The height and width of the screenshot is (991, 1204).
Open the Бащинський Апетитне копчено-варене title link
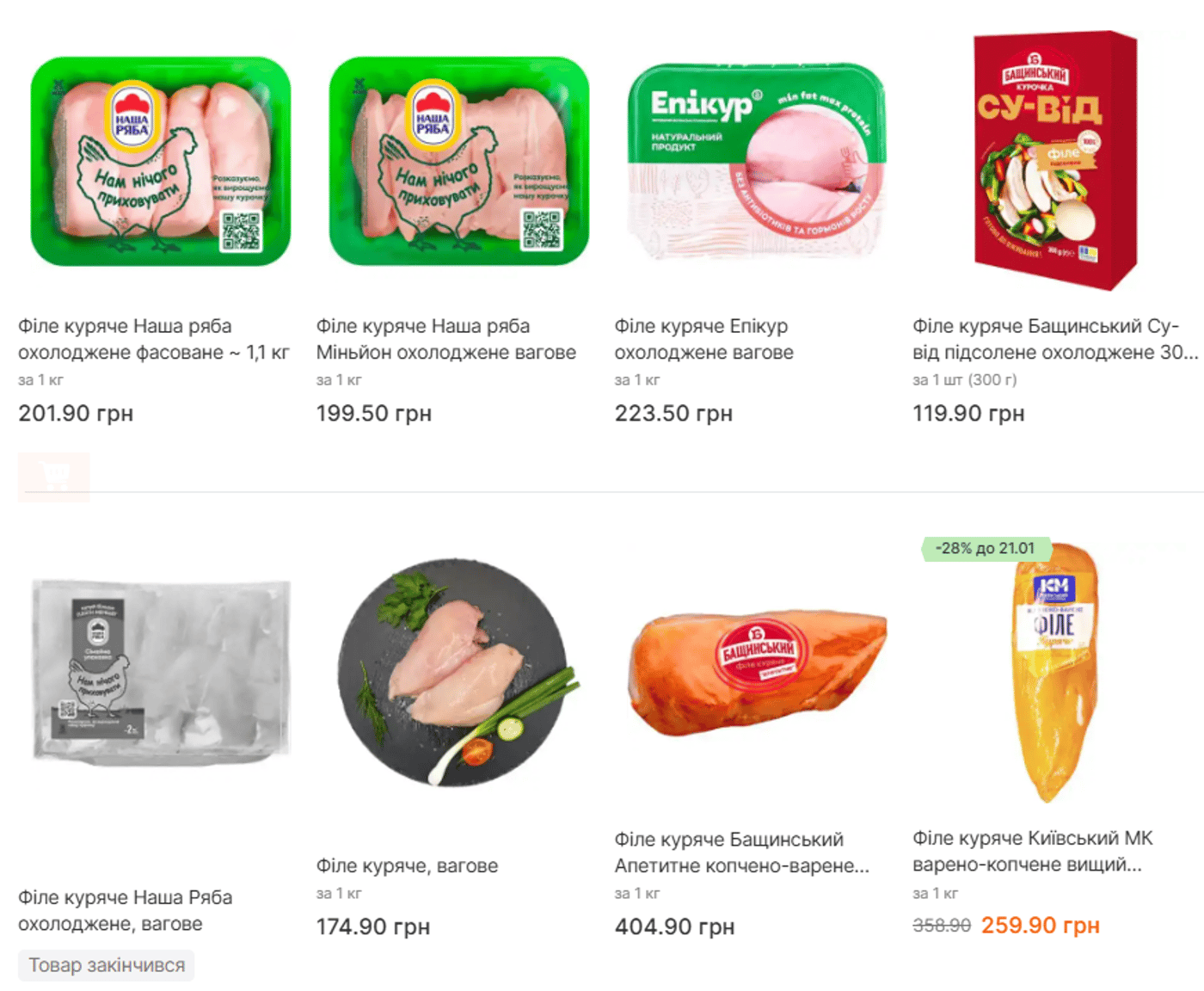tap(741, 852)
